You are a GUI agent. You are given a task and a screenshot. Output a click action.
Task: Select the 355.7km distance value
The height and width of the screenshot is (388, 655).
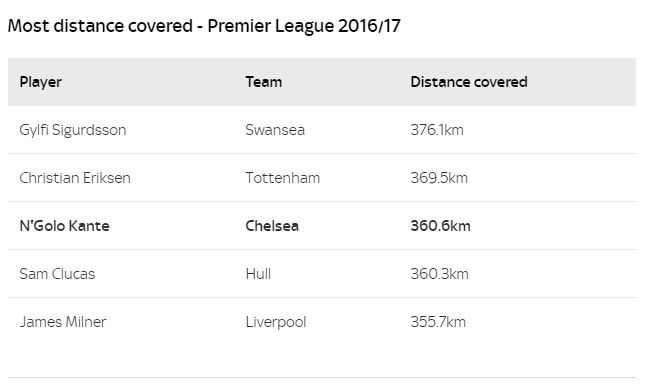(x=438, y=322)
